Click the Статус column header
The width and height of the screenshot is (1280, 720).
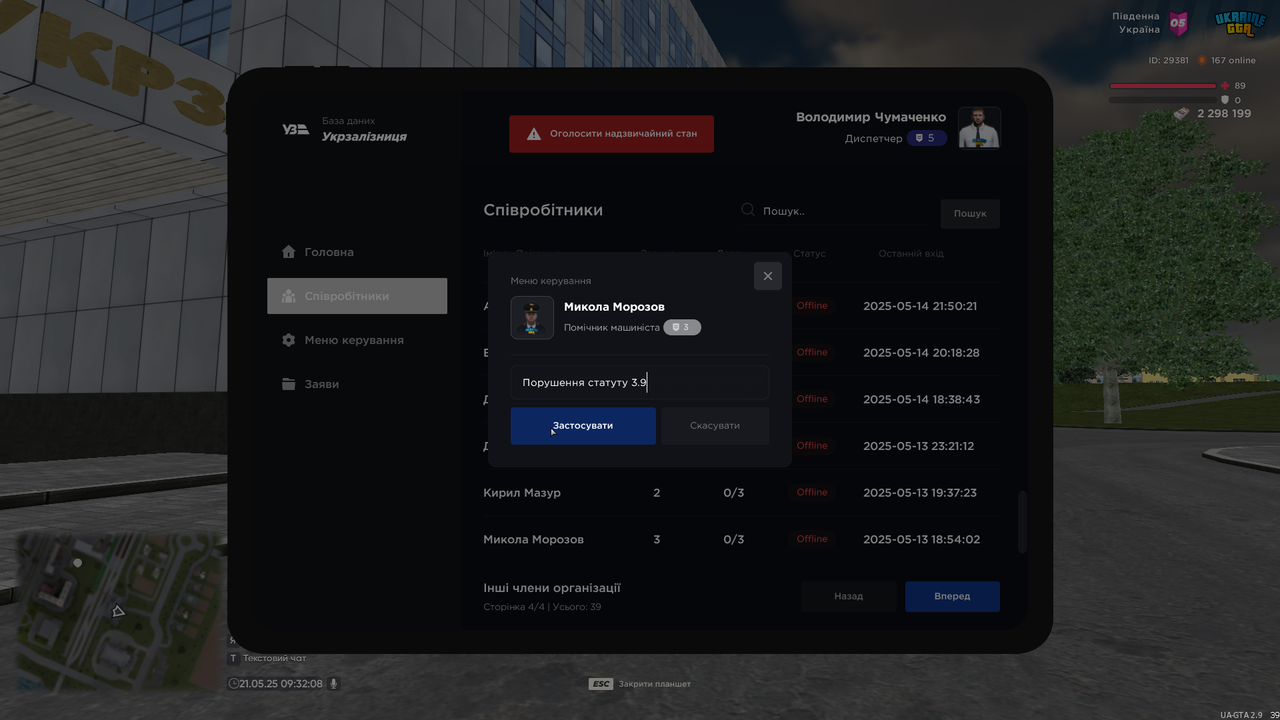pos(809,254)
